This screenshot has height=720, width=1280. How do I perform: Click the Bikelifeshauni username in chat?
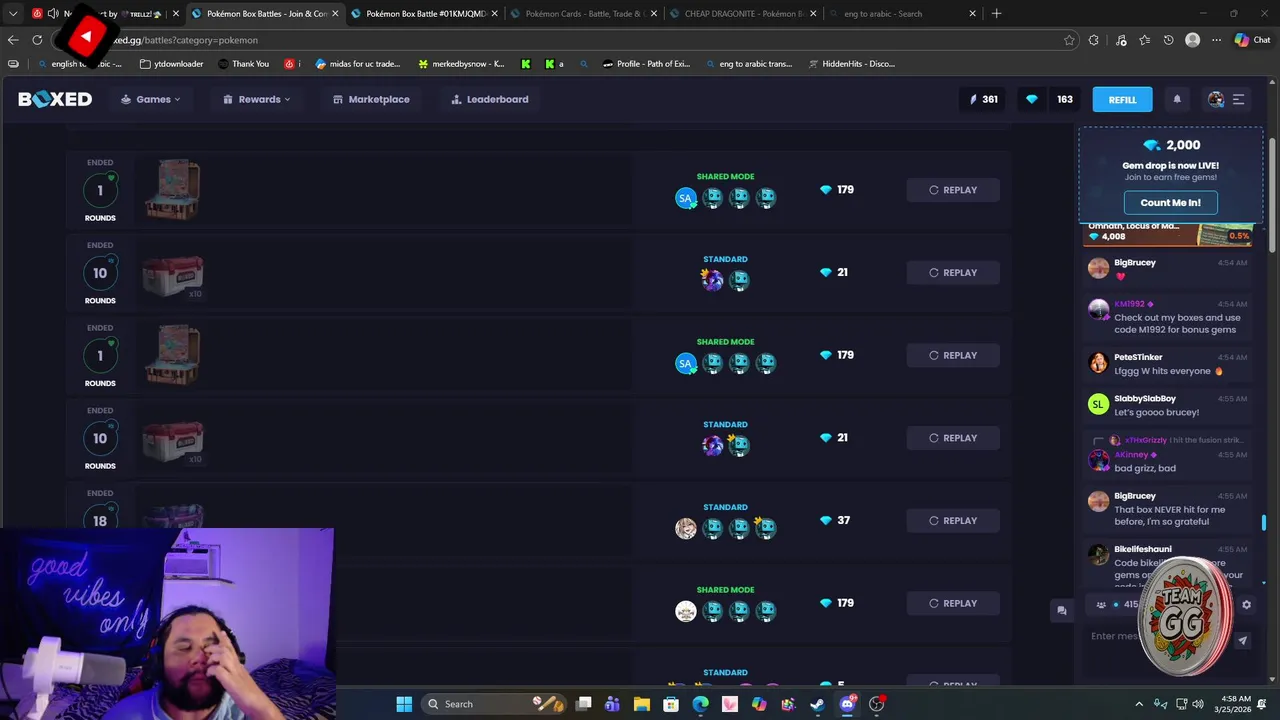[x=1143, y=549]
